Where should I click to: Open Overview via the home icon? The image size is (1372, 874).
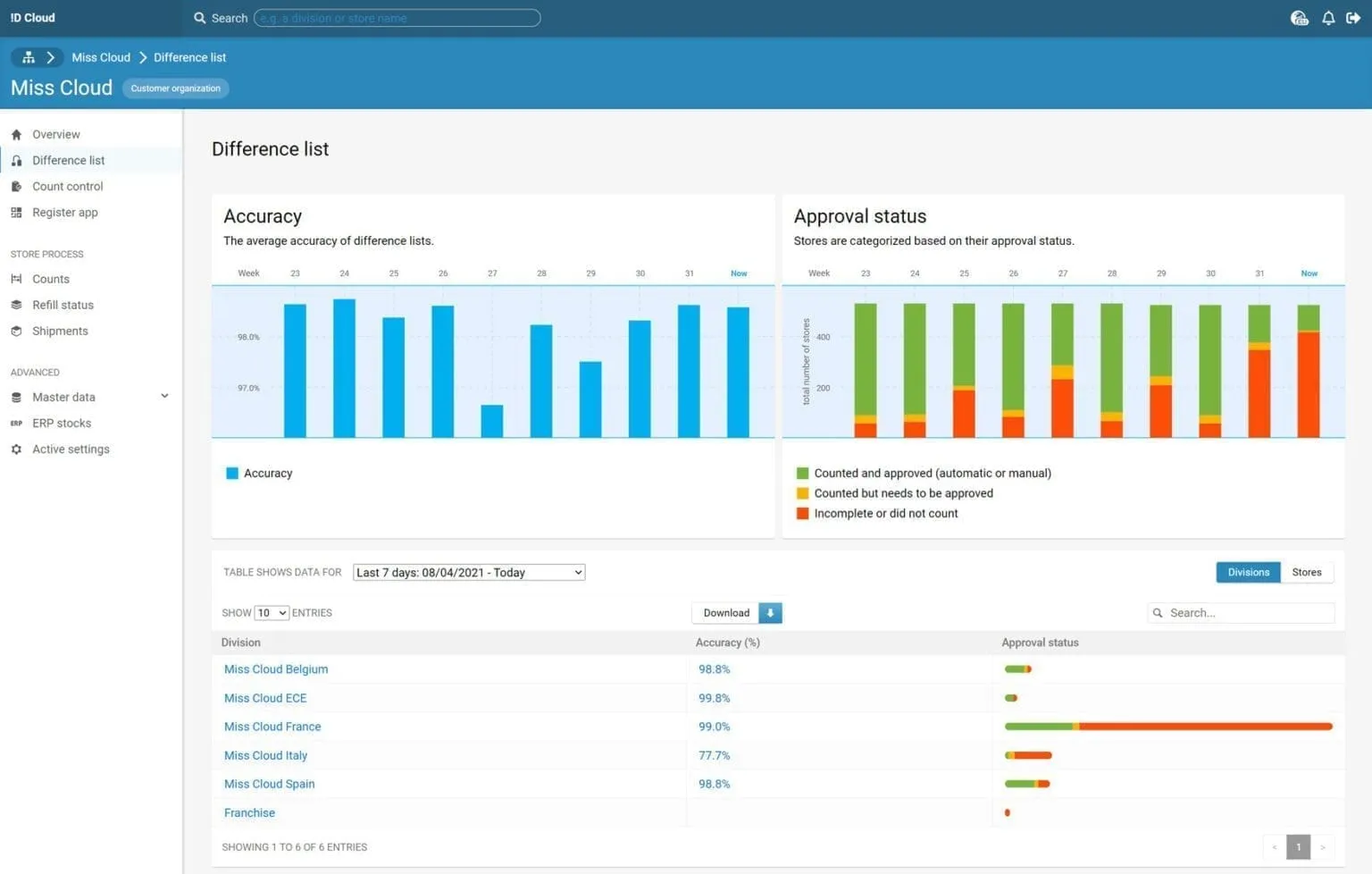[16, 135]
